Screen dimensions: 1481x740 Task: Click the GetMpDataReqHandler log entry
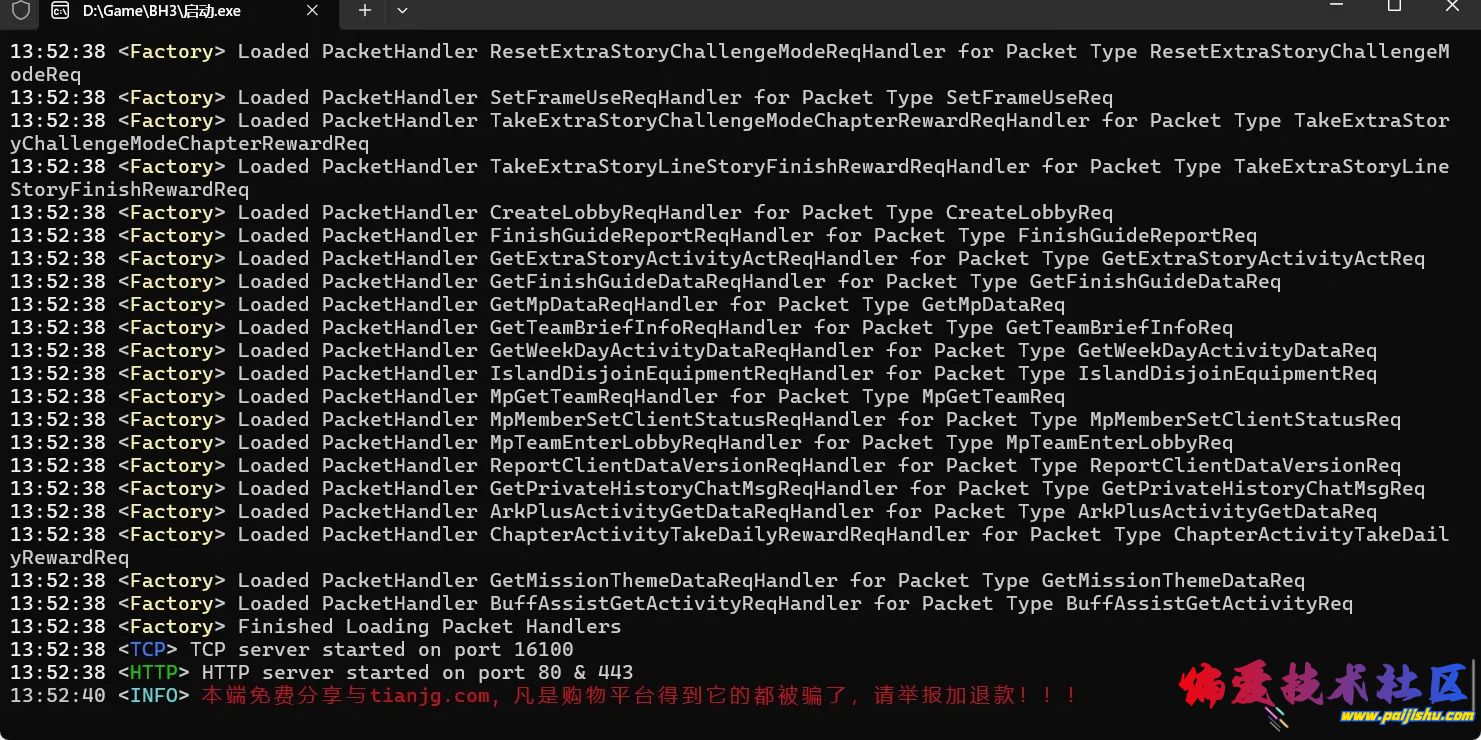537,305
